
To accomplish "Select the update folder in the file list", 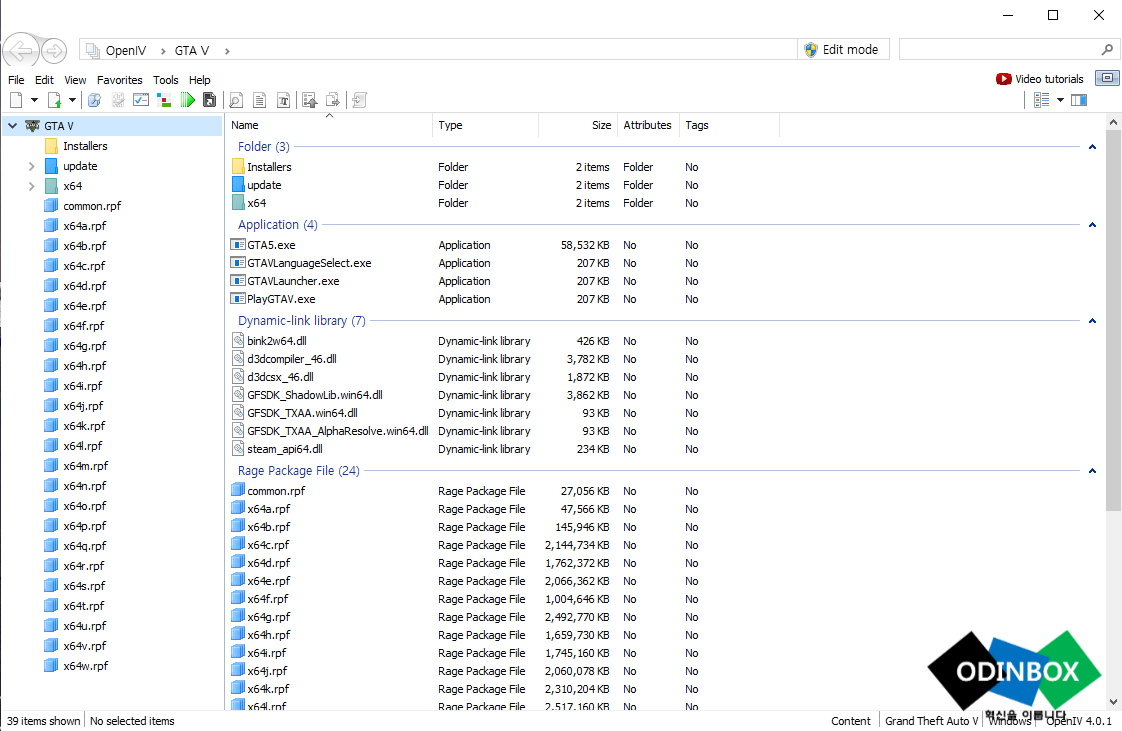I will (x=264, y=185).
